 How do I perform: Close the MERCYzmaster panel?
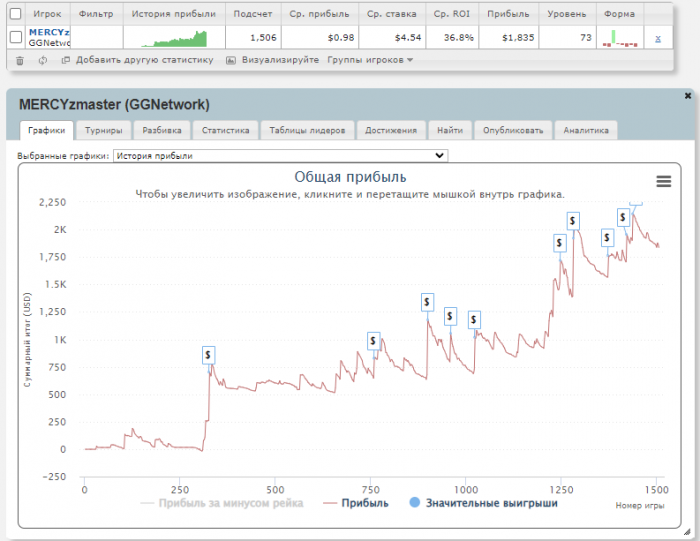688,96
